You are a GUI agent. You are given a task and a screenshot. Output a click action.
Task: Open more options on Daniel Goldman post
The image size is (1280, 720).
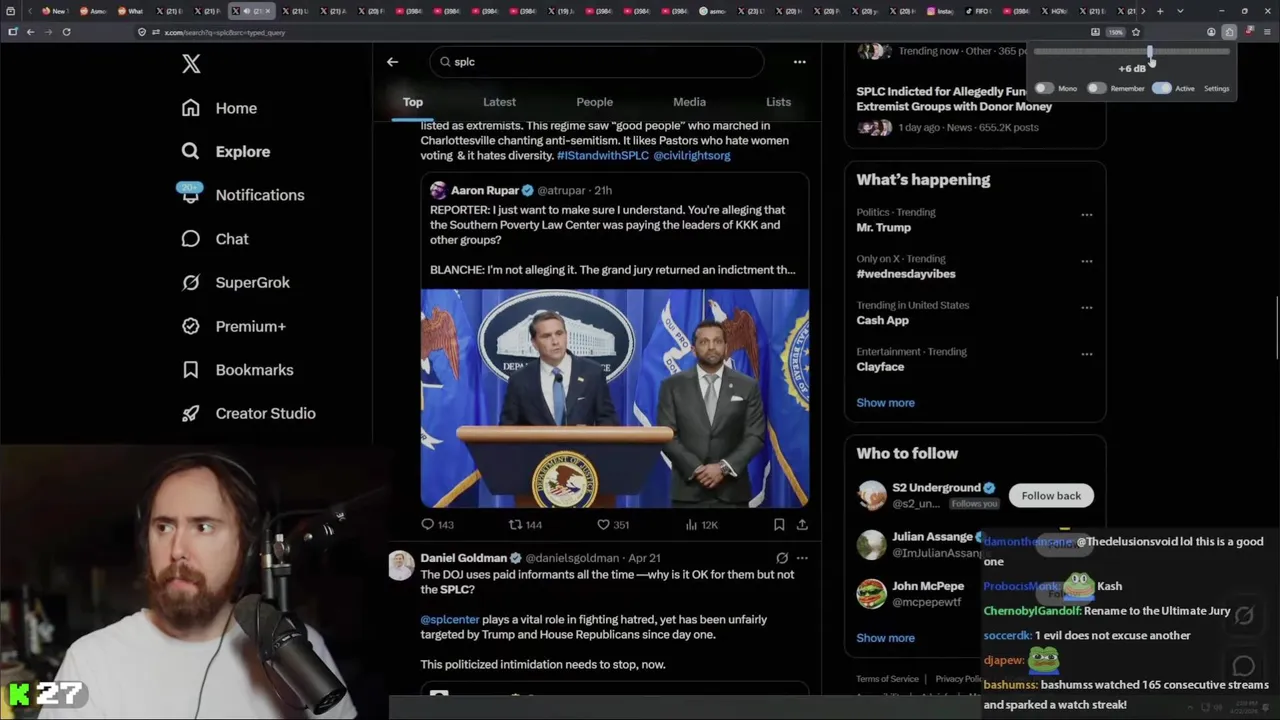802,558
